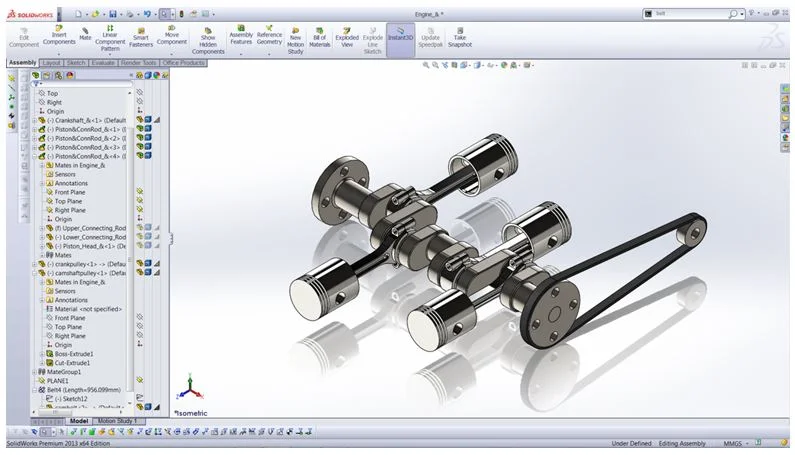Insert a Bill of Materials

pos(319,38)
